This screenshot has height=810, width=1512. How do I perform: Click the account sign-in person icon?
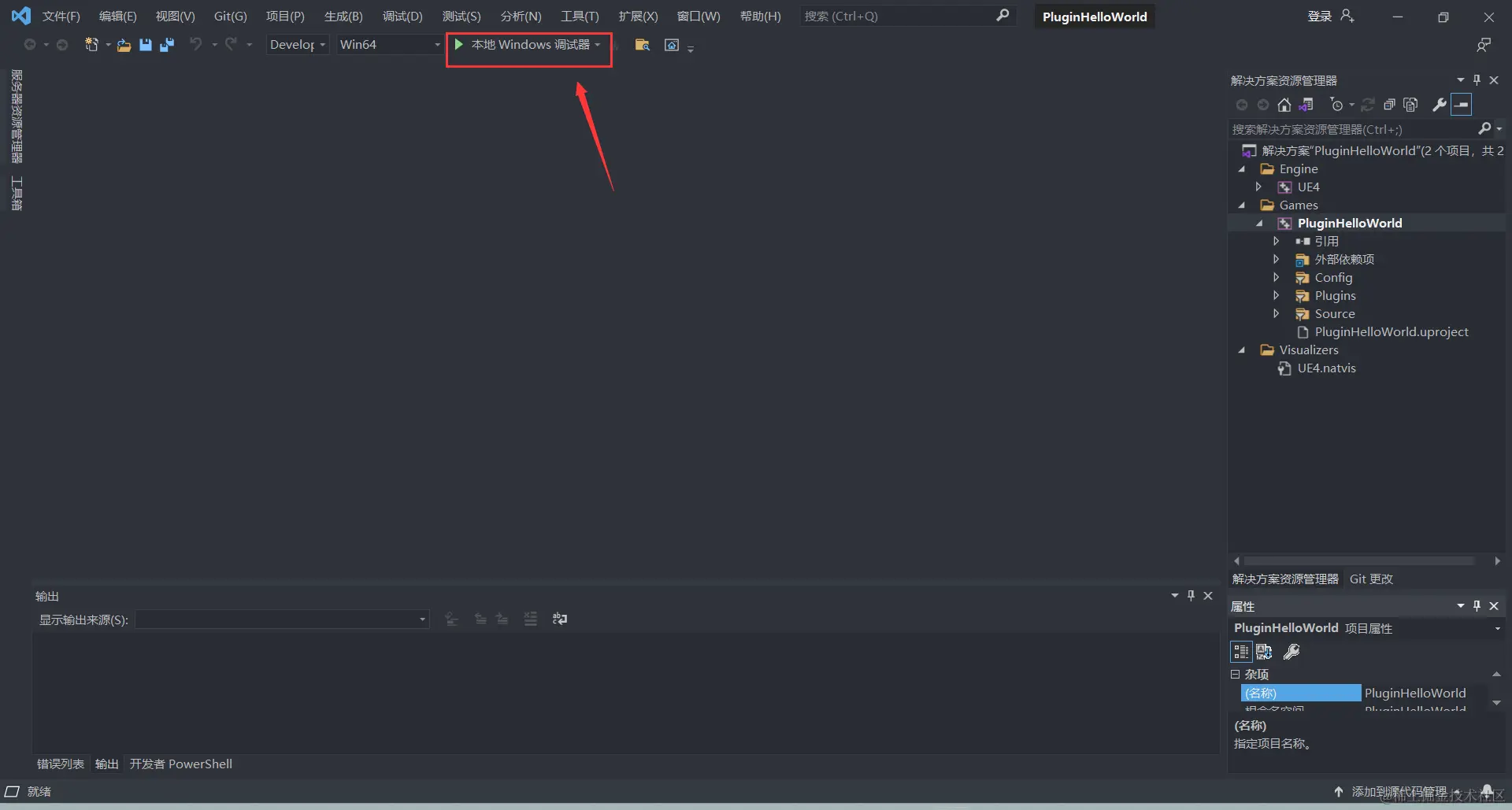[1347, 17]
